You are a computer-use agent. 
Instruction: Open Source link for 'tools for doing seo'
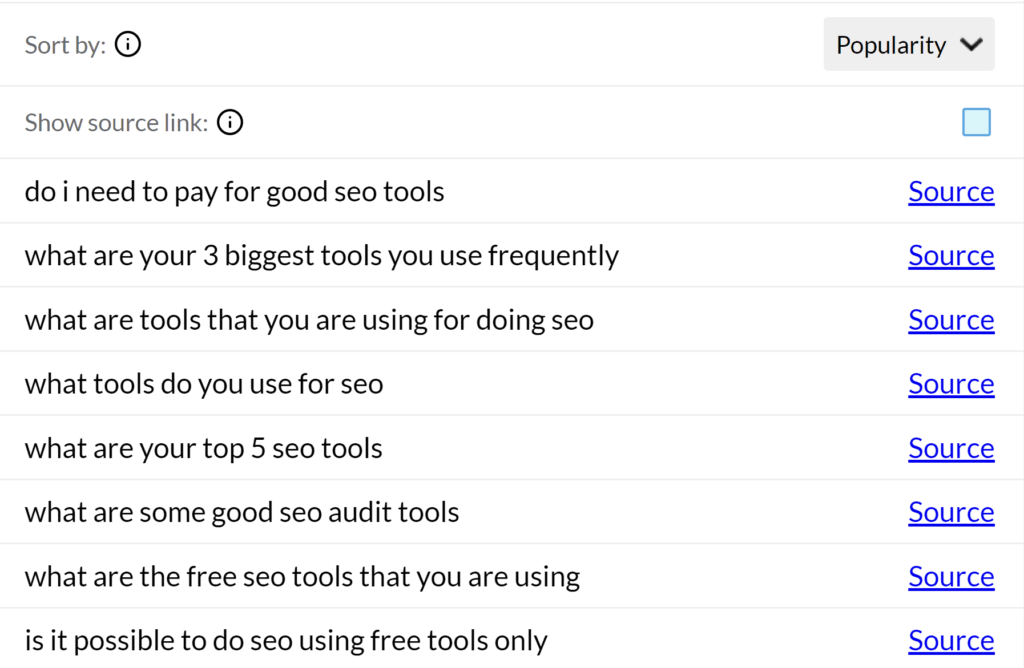[x=951, y=321]
